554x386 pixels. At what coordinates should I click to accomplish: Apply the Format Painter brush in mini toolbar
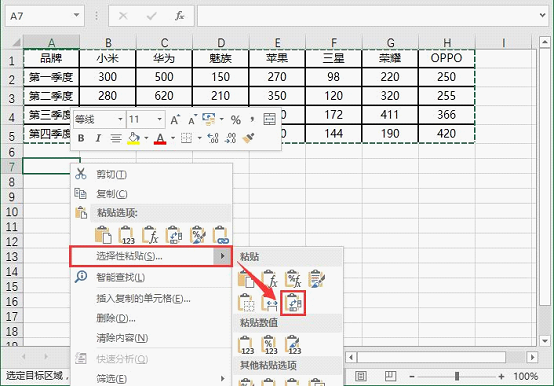(x=248, y=138)
